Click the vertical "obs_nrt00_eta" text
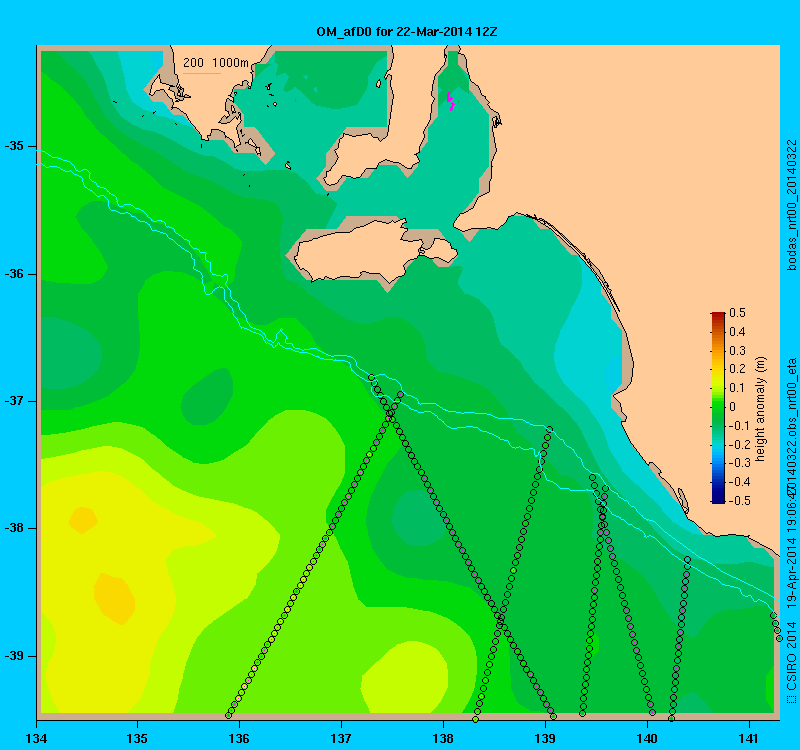 [x=791, y=397]
